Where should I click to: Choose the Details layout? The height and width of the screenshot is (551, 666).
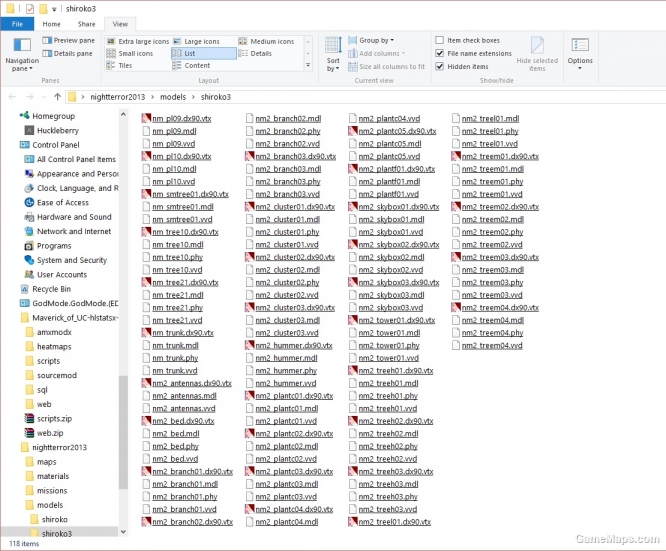255,53
